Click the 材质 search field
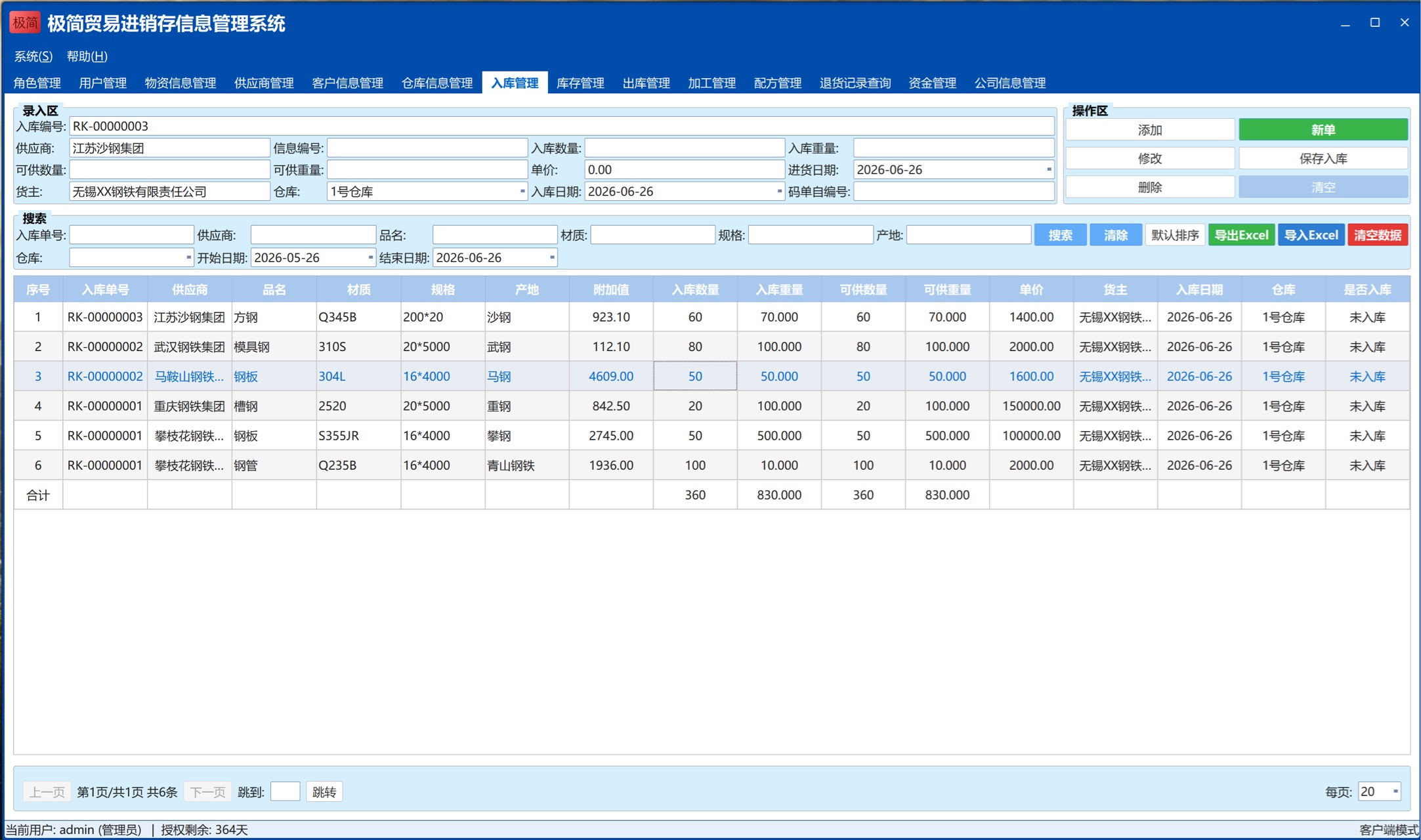This screenshot has height=840, width=1421. pos(652,235)
